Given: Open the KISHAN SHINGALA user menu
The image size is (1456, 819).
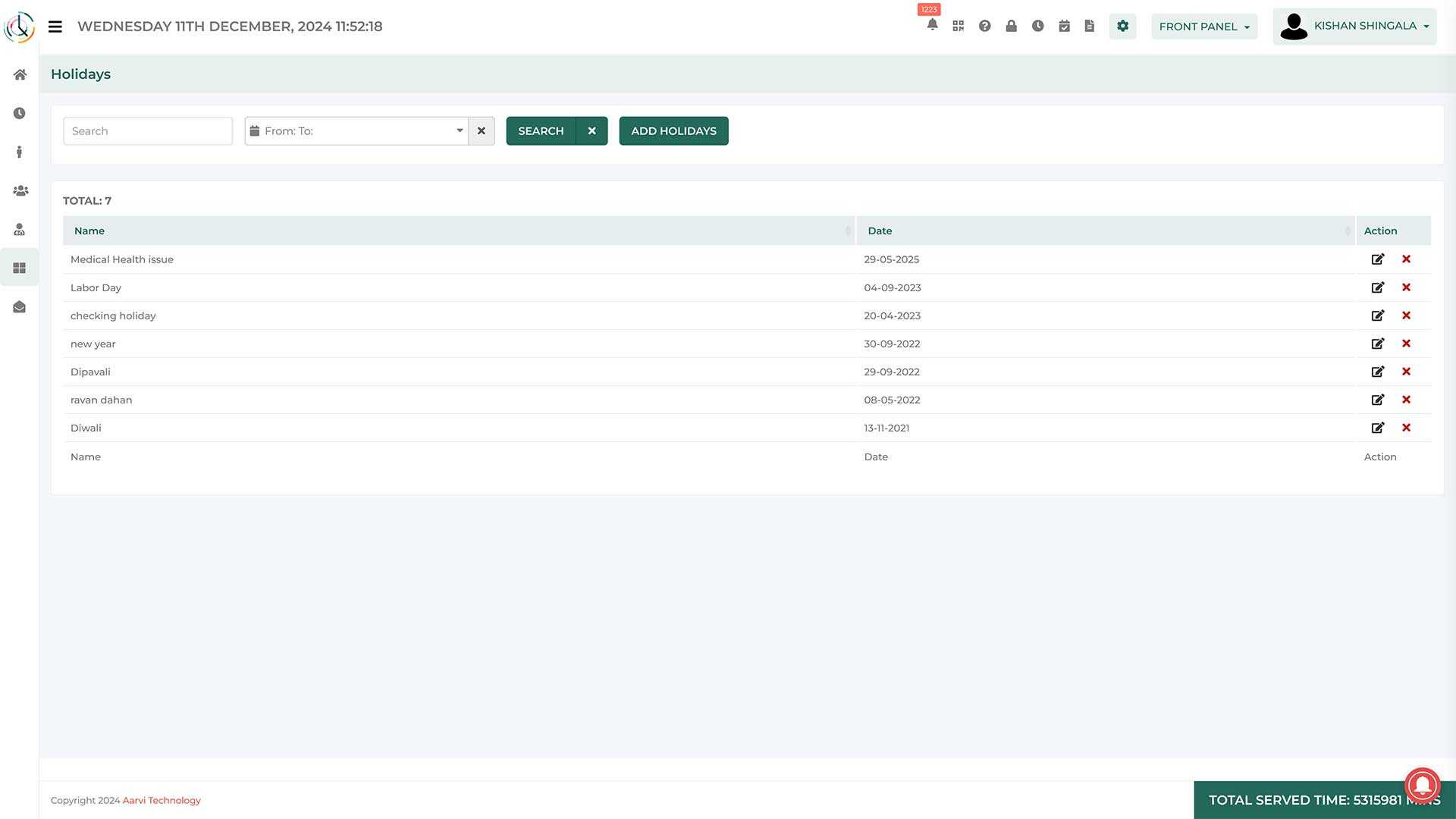Looking at the screenshot, I should pos(1354,27).
